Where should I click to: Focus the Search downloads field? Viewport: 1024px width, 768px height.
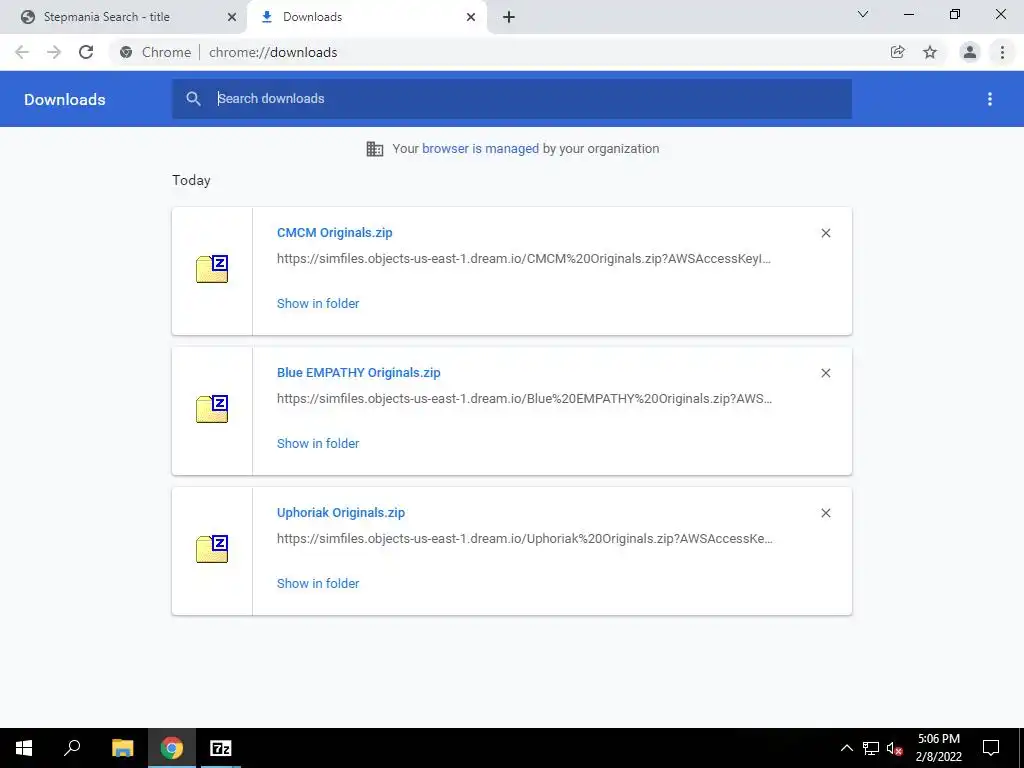[x=511, y=99]
